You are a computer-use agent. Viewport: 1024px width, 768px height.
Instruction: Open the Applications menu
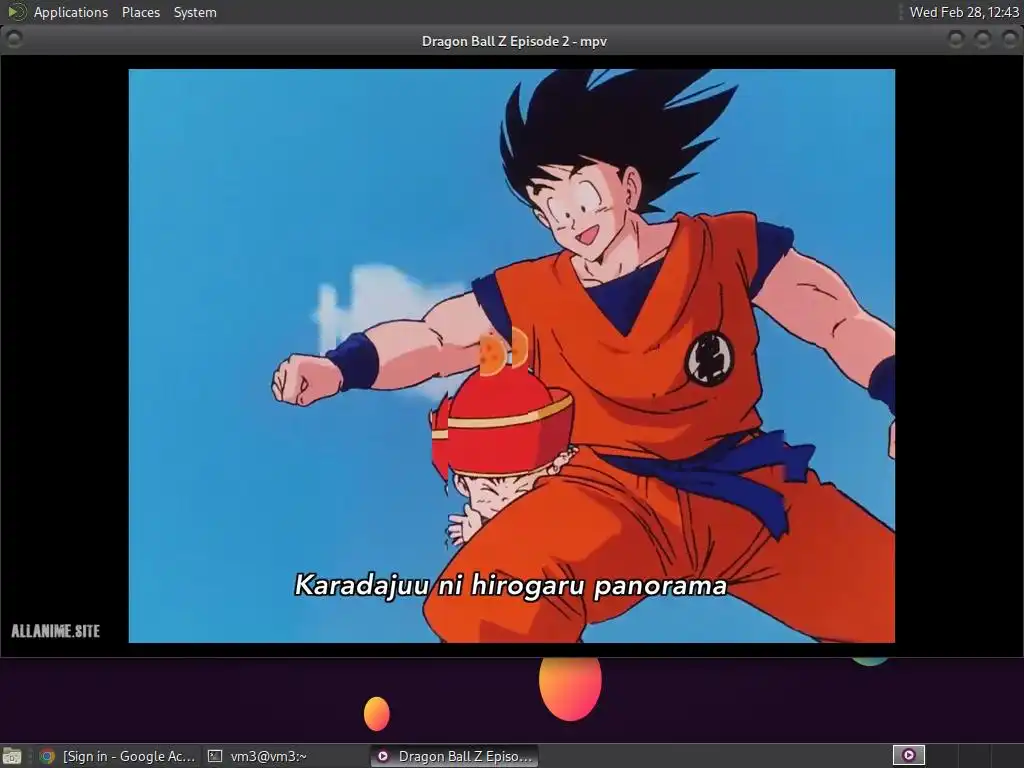(71, 12)
